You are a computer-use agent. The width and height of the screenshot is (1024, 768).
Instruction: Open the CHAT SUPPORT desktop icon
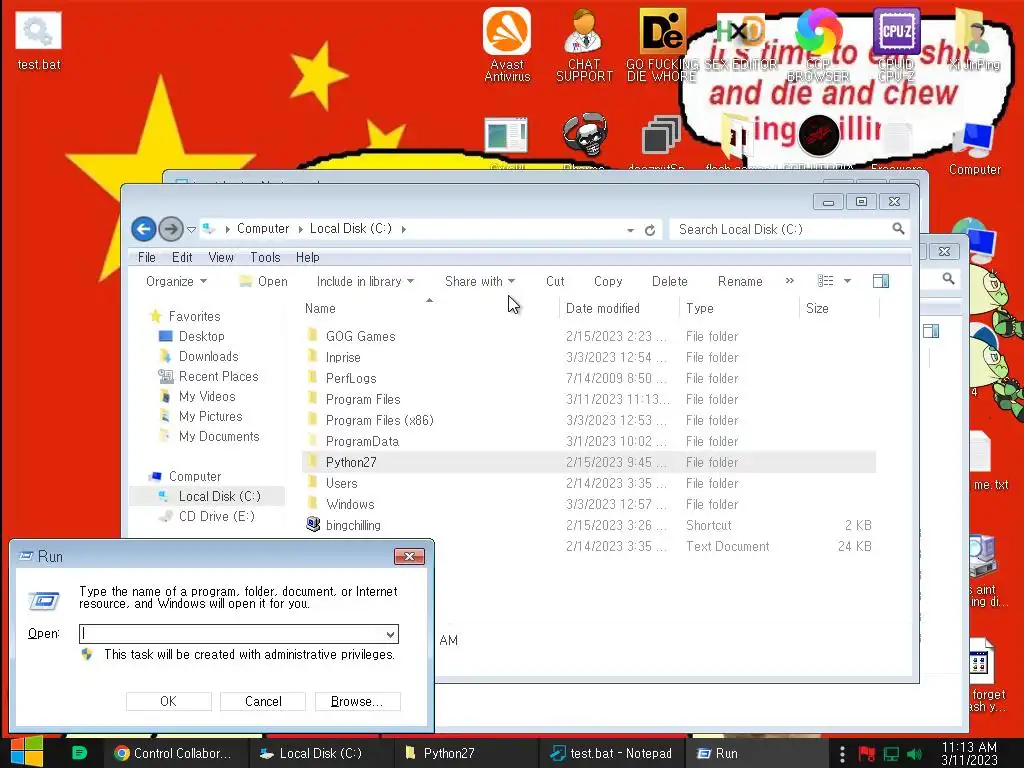click(x=584, y=44)
